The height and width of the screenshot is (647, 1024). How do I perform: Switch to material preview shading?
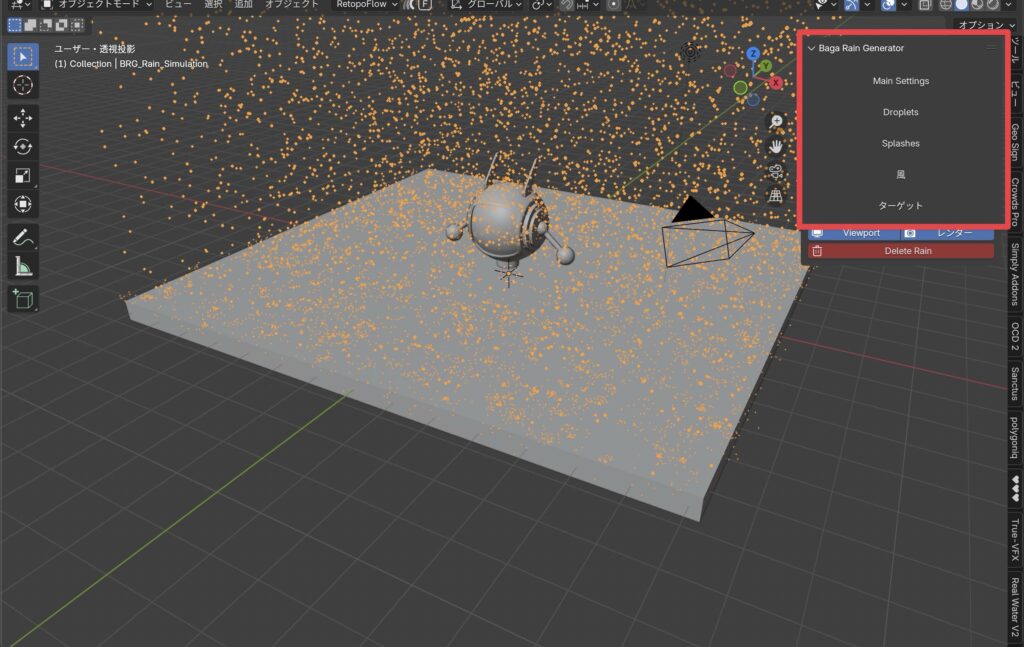click(977, 5)
